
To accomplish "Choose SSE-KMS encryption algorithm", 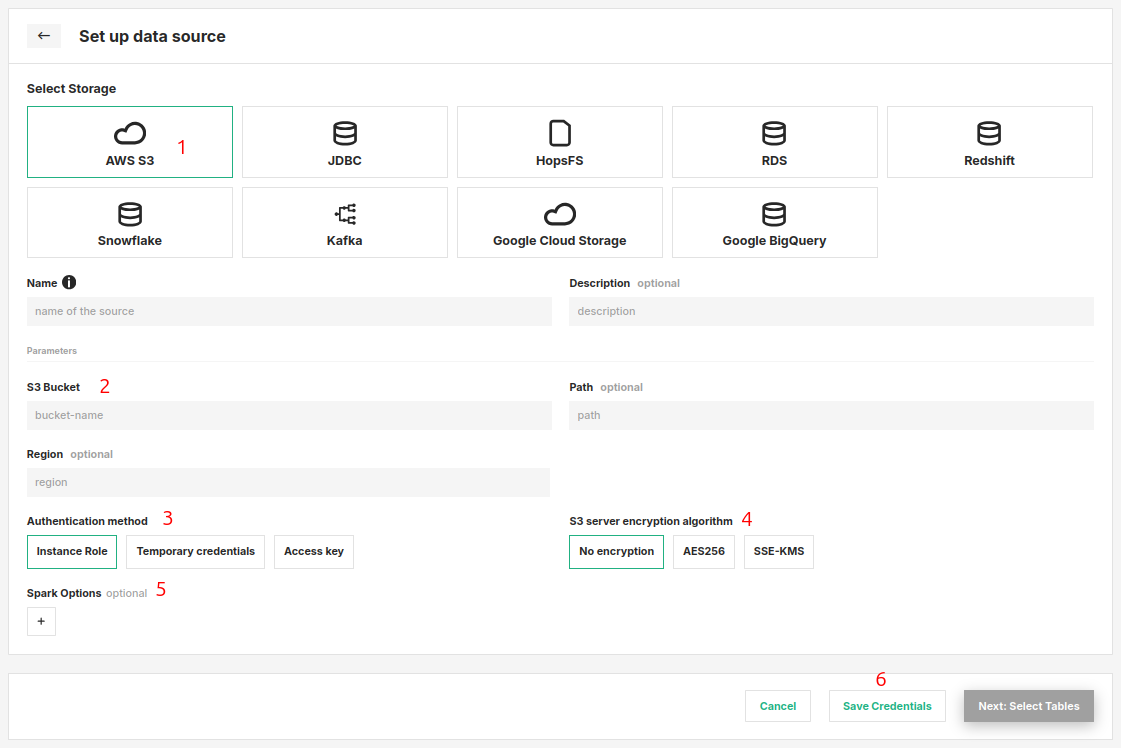I will [779, 552].
